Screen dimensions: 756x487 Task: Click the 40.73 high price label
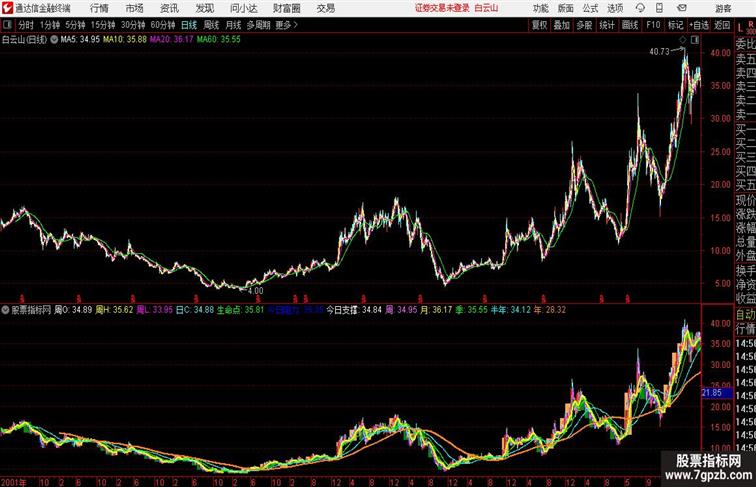coord(659,52)
